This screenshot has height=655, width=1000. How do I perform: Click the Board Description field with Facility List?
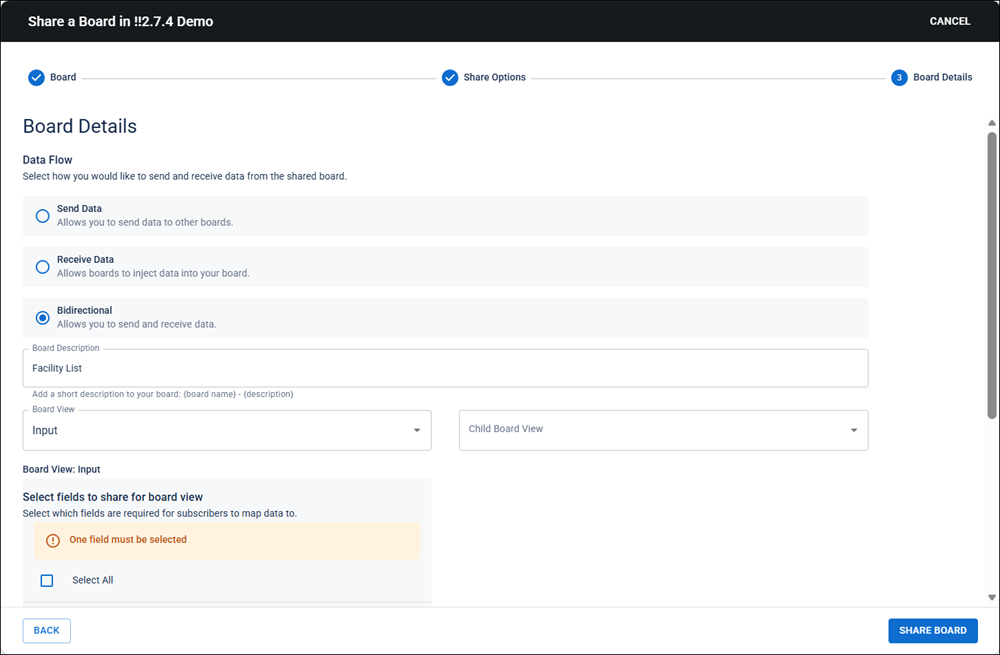click(445, 368)
